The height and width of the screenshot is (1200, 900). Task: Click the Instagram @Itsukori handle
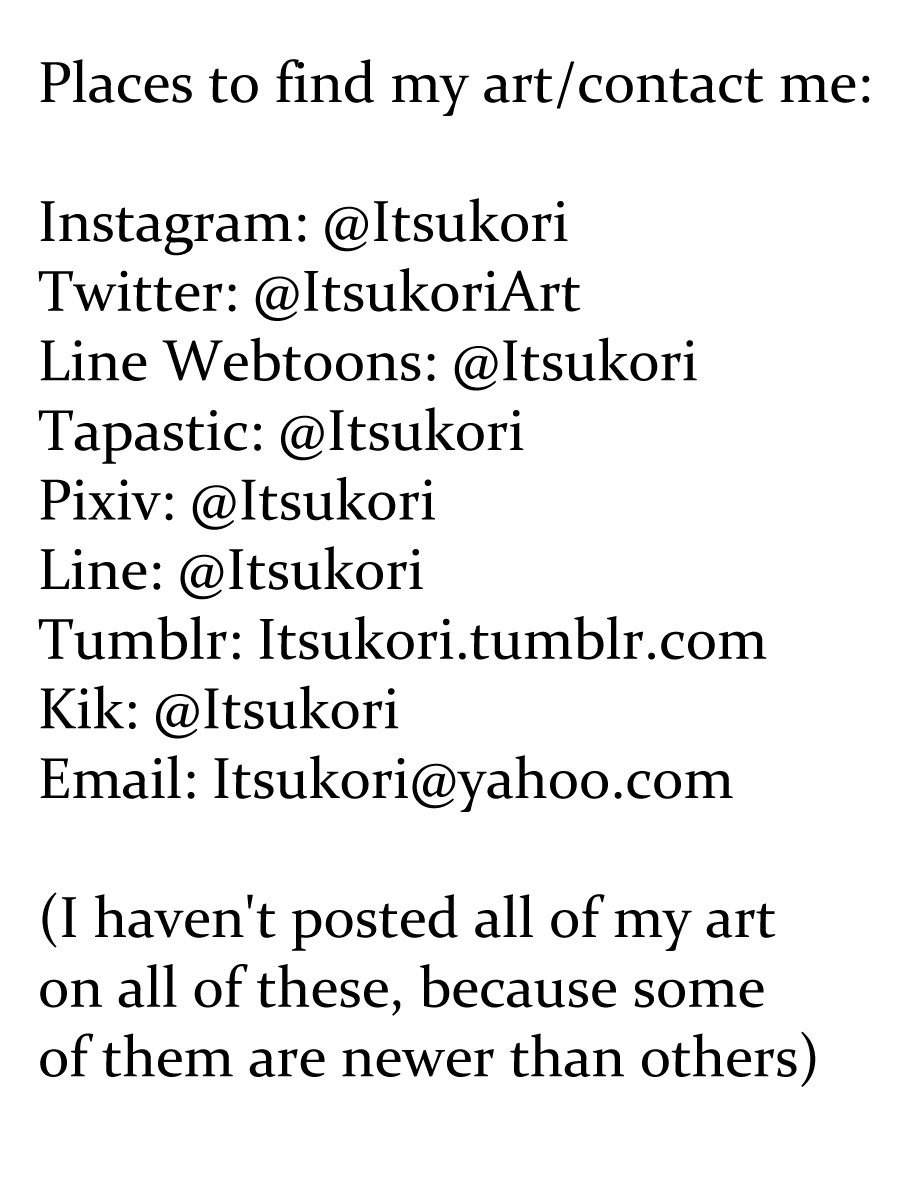[445, 223]
